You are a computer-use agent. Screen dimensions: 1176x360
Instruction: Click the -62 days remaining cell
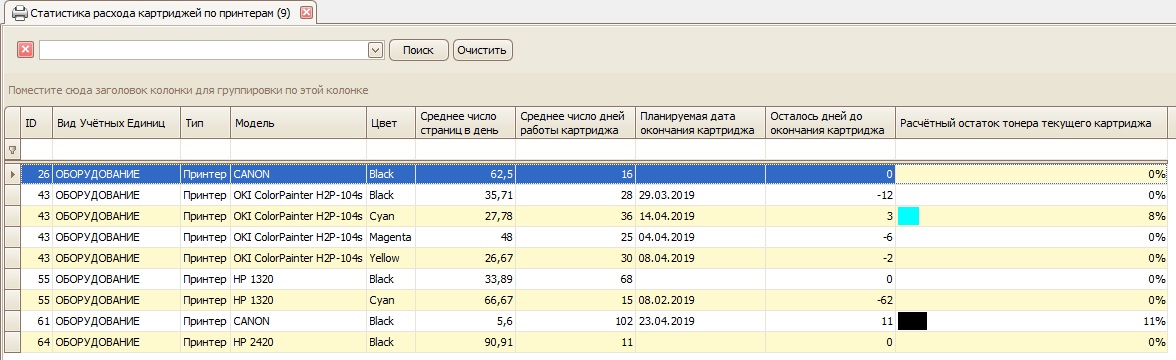click(830, 300)
